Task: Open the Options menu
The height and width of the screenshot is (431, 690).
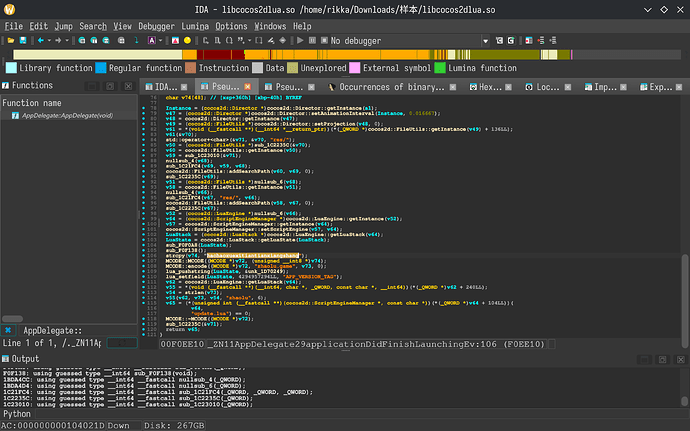Action: 231,26
